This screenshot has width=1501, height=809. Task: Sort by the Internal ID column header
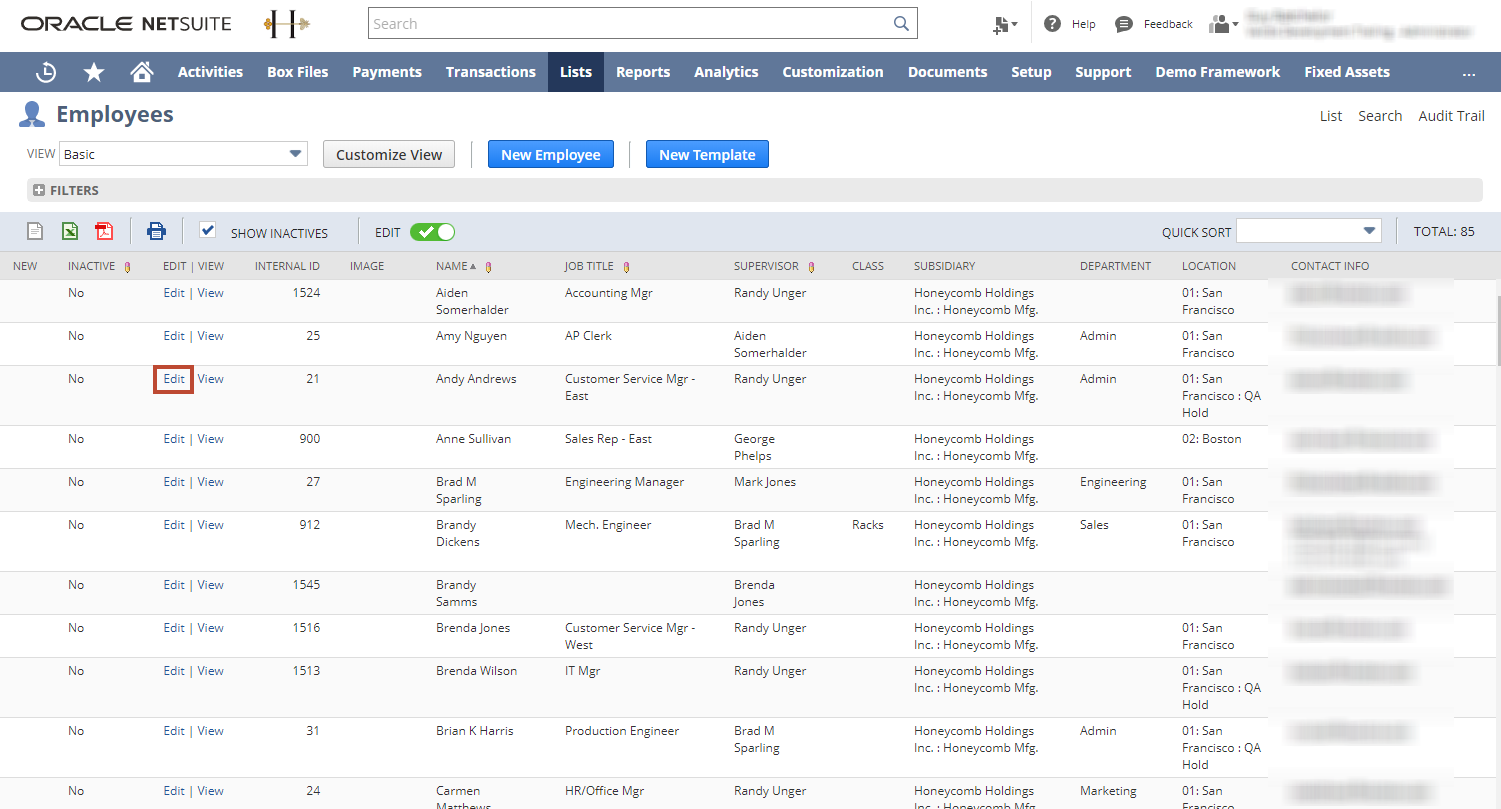click(287, 267)
